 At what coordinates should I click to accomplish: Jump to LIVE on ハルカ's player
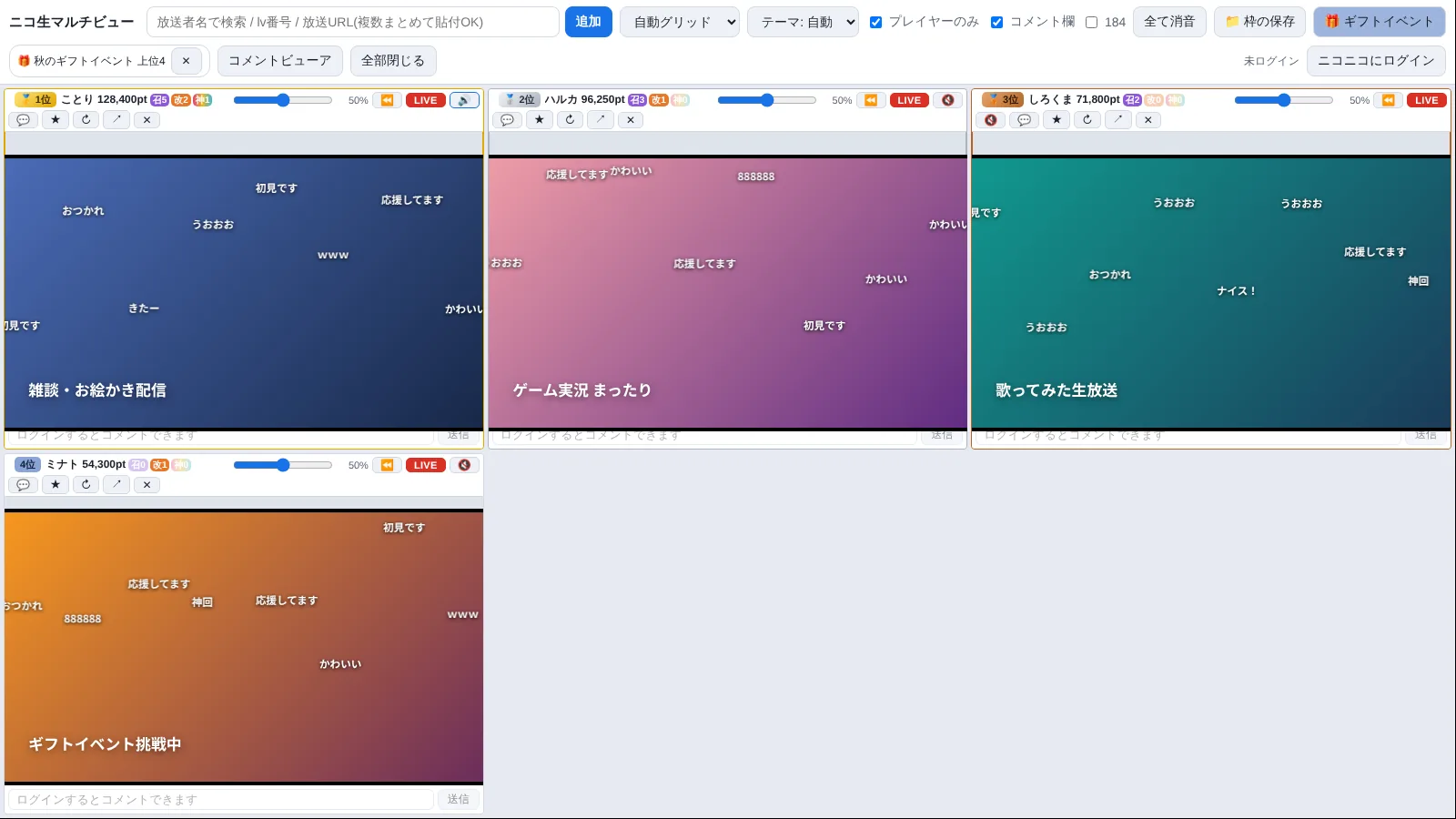point(909,100)
